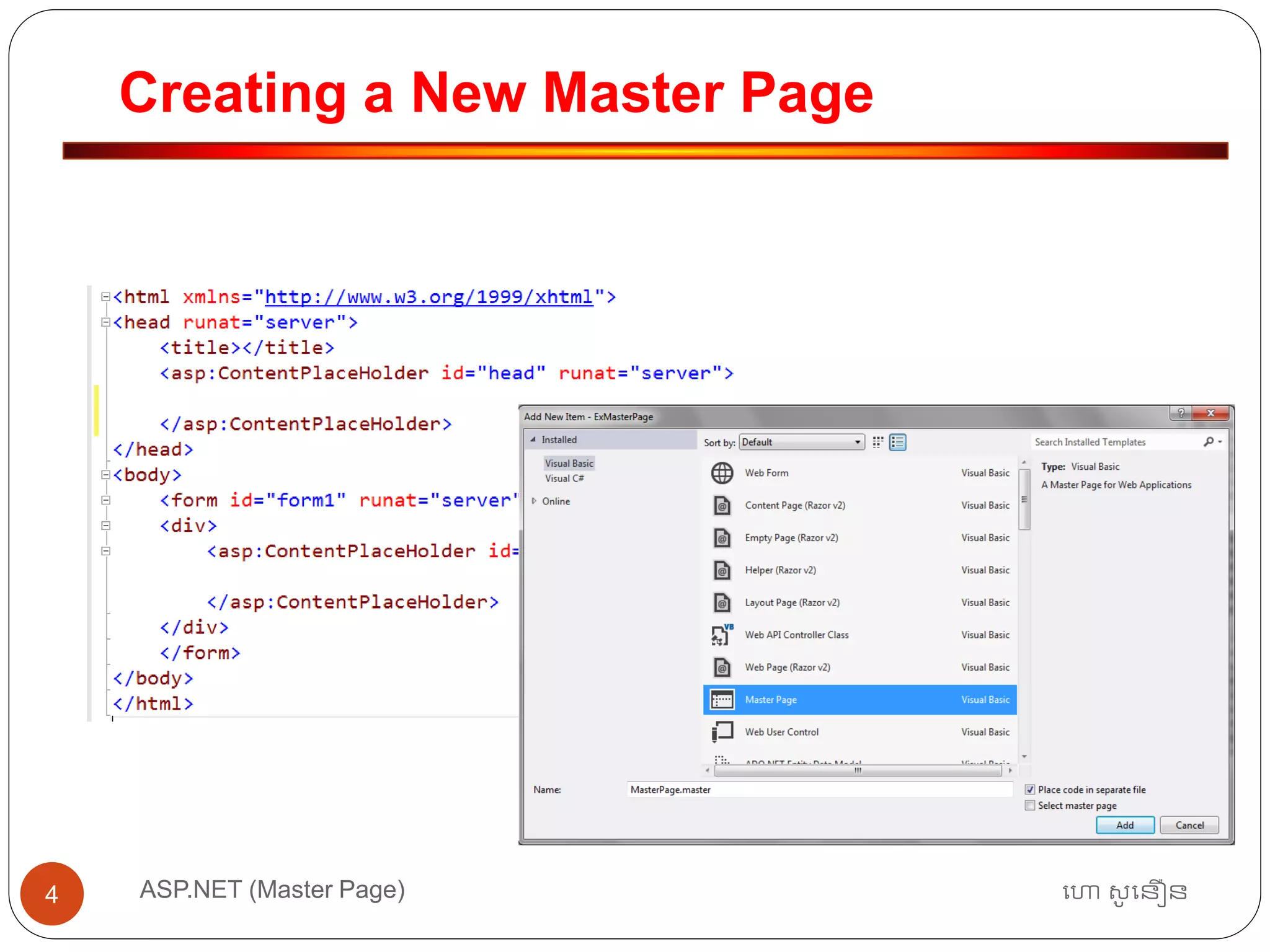Click the Web Page (Razor v2) icon

click(722, 668)
